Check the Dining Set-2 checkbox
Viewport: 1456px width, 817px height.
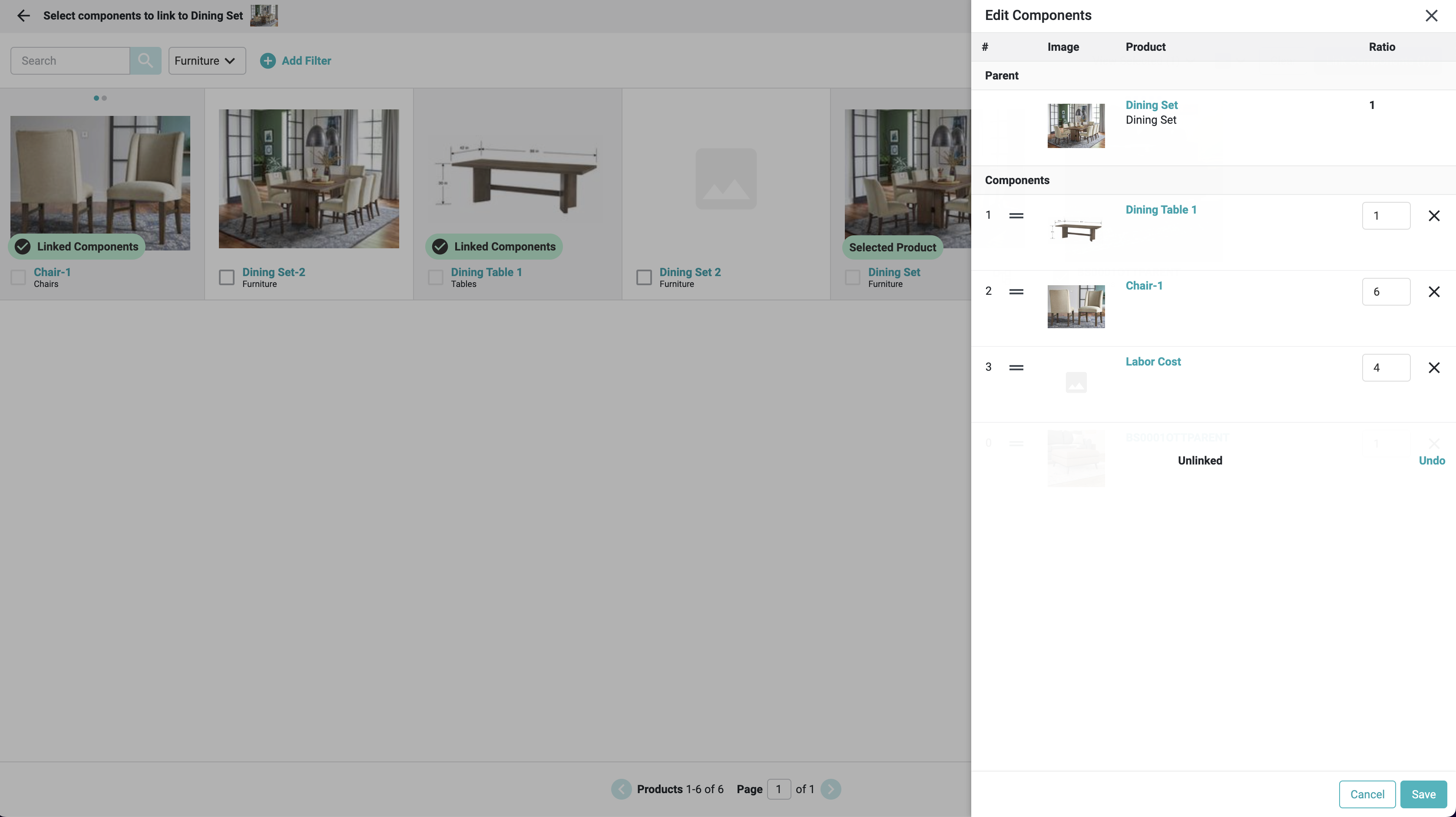coord(227,277)
